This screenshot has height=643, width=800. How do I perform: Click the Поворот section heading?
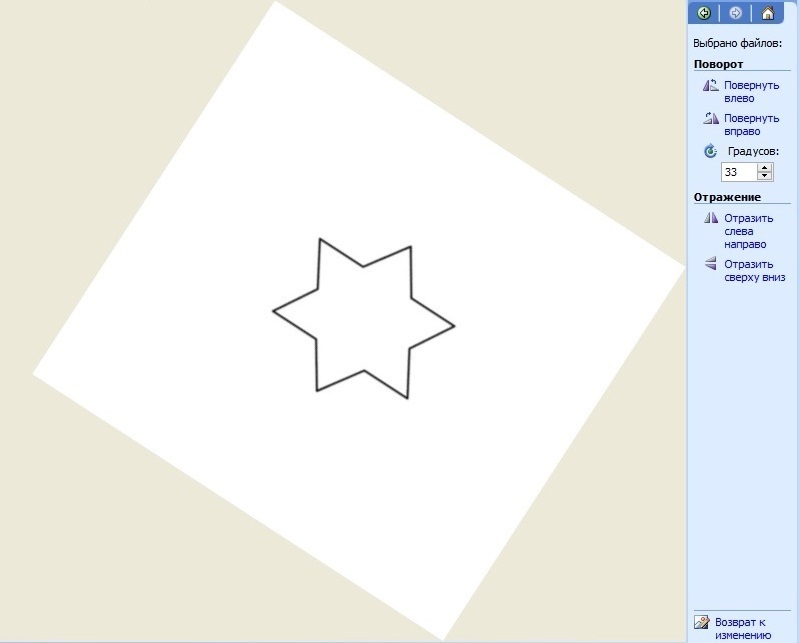pyautogui.click(x=718, y=64)
